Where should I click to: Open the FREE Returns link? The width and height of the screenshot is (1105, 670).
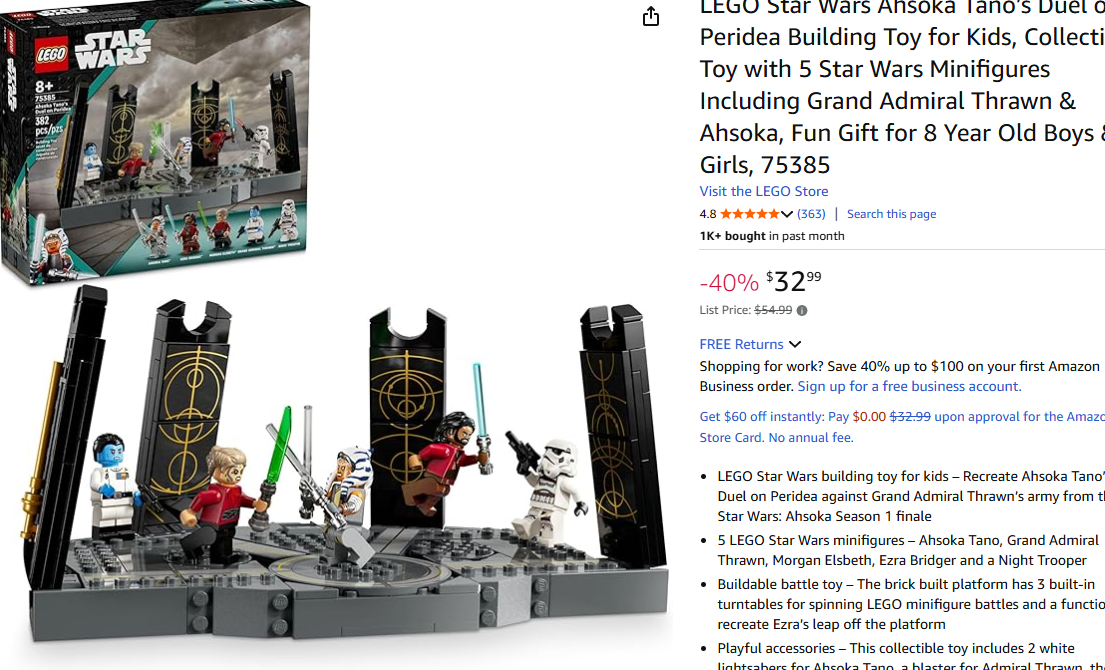741,344
